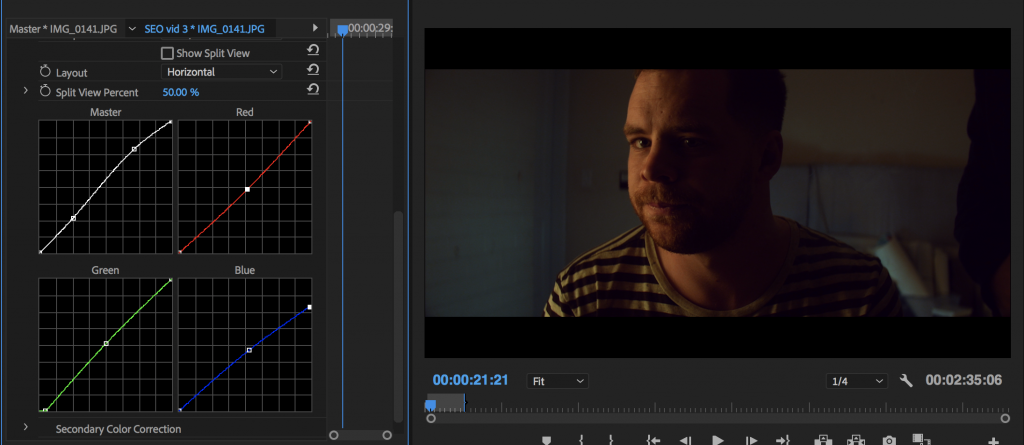Image resolution: width=1024 pixels, height=445 pixels.
Task: Select the midpoint on the Red curve
Action: pos(248,190)
